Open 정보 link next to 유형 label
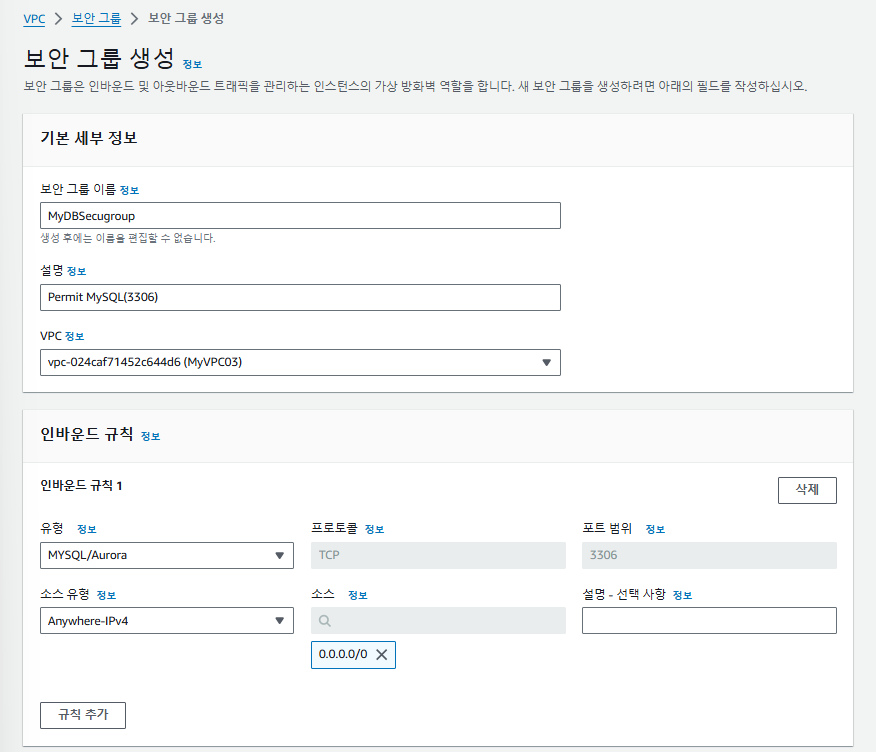 [x=87, y=529]
